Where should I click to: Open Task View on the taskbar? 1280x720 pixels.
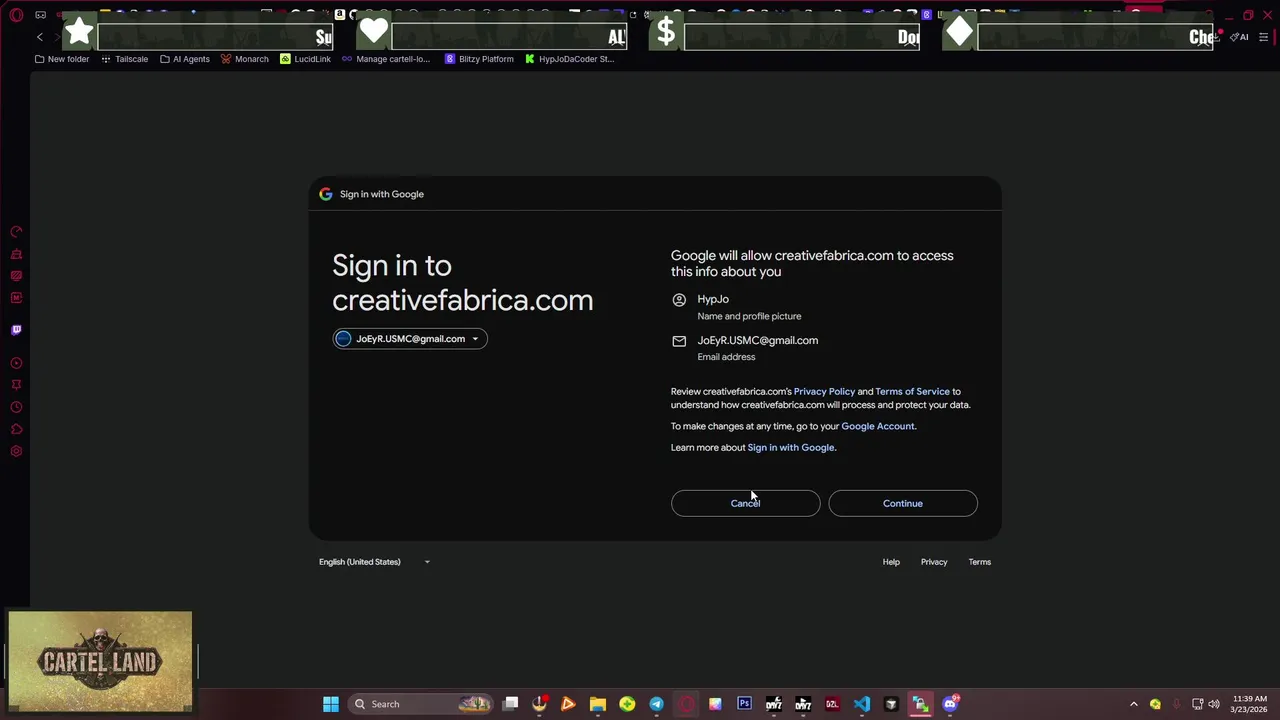pos(511,704)
